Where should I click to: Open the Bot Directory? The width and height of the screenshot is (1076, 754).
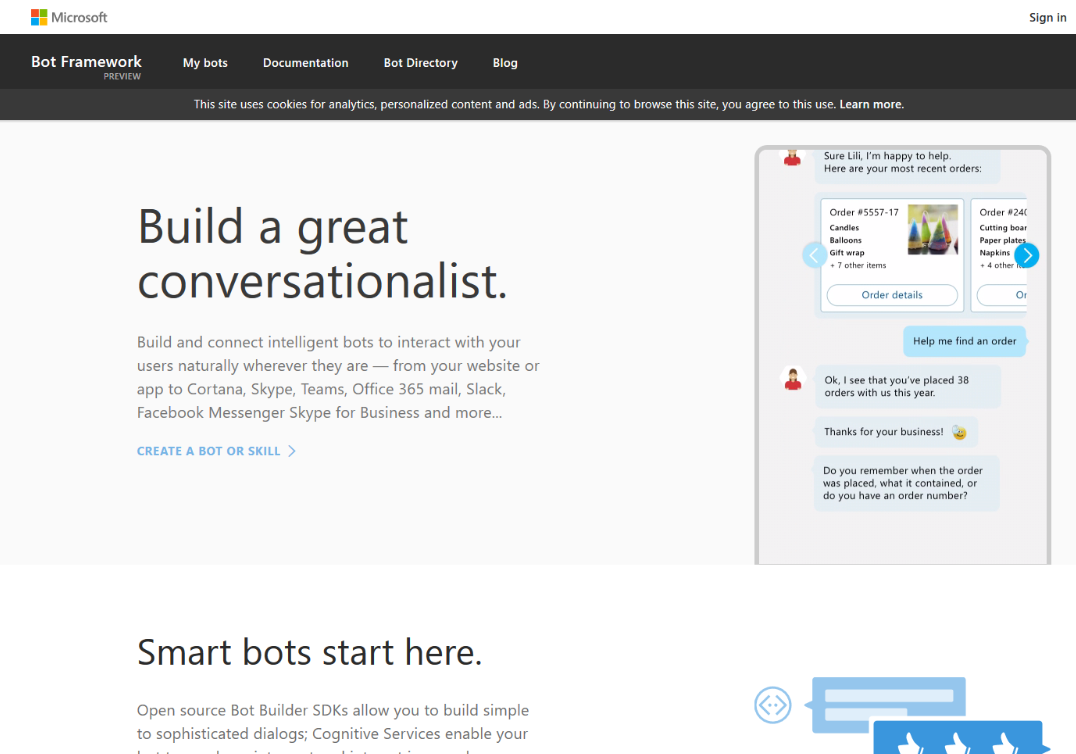tap(421, 62)
